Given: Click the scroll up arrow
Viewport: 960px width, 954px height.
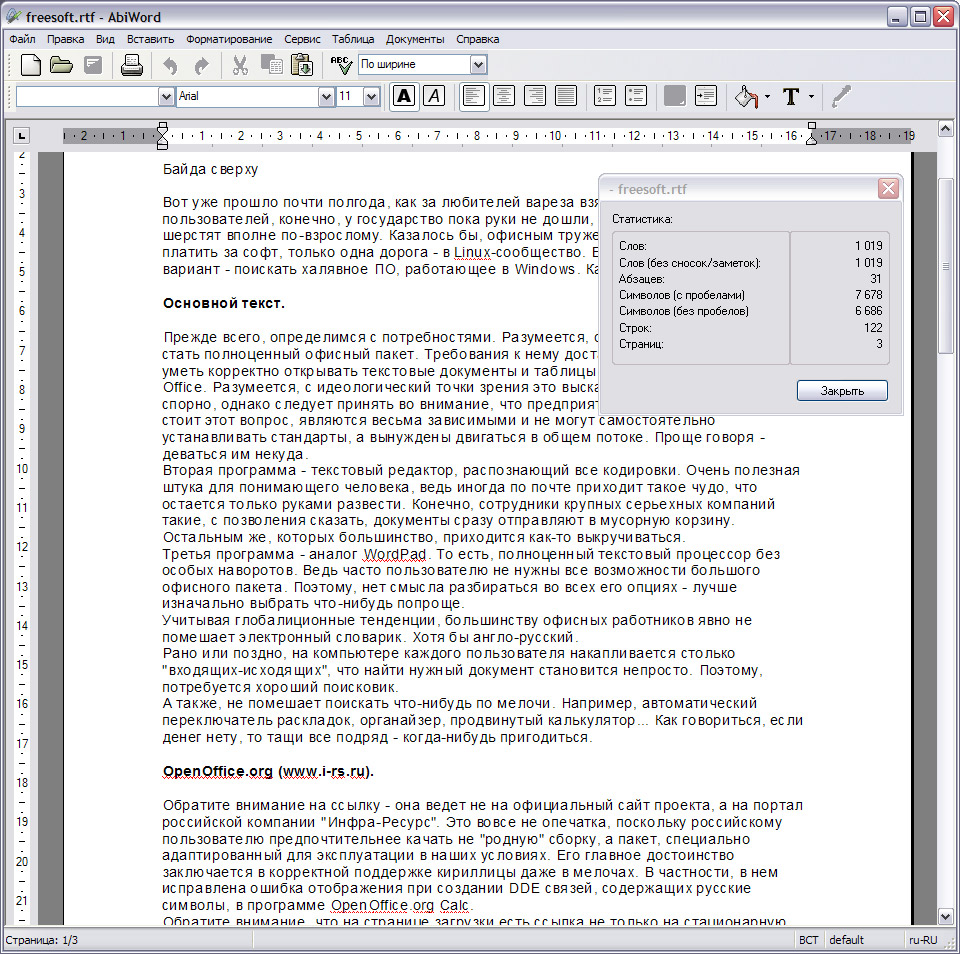Looking at the screenshot, I should (945, 129).
